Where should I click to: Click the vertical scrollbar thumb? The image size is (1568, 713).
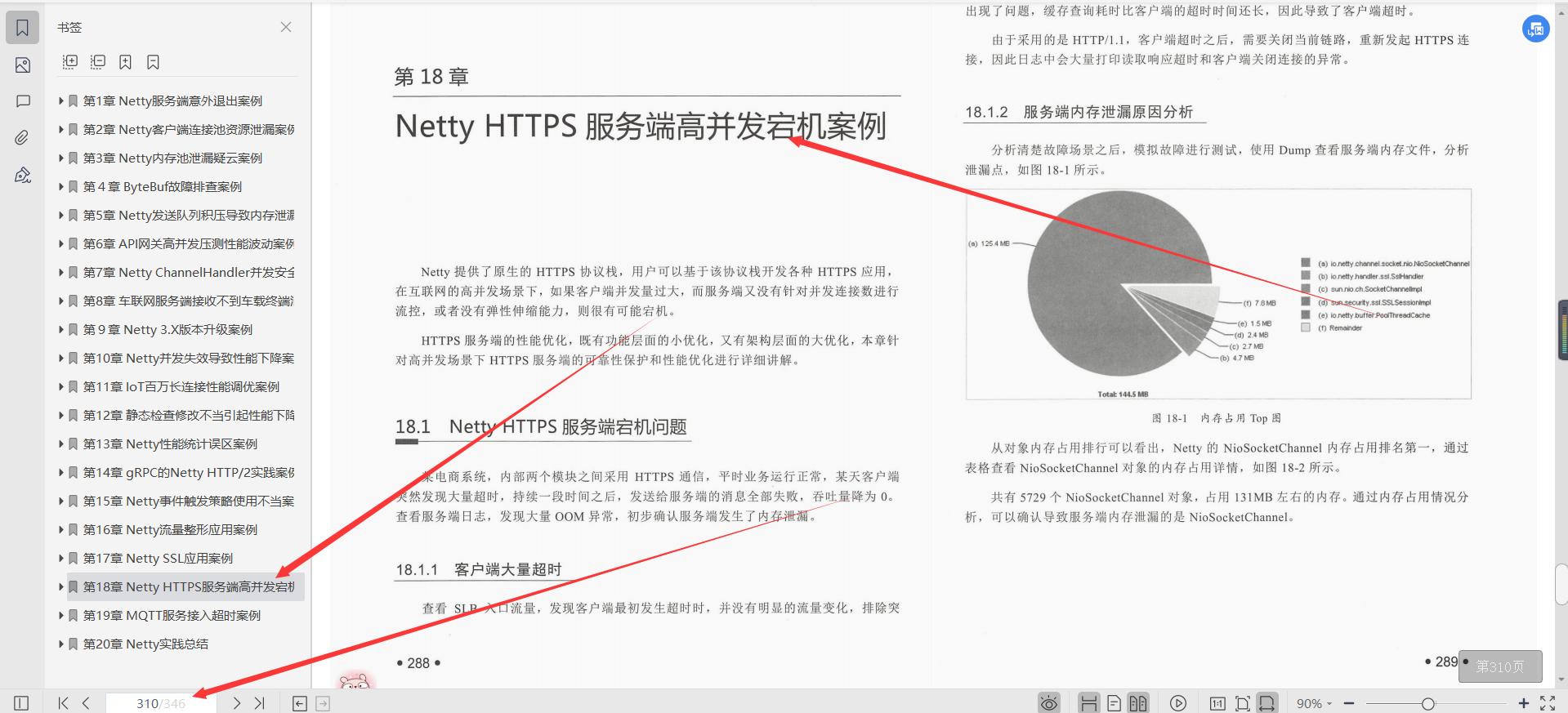[1561, 584]
